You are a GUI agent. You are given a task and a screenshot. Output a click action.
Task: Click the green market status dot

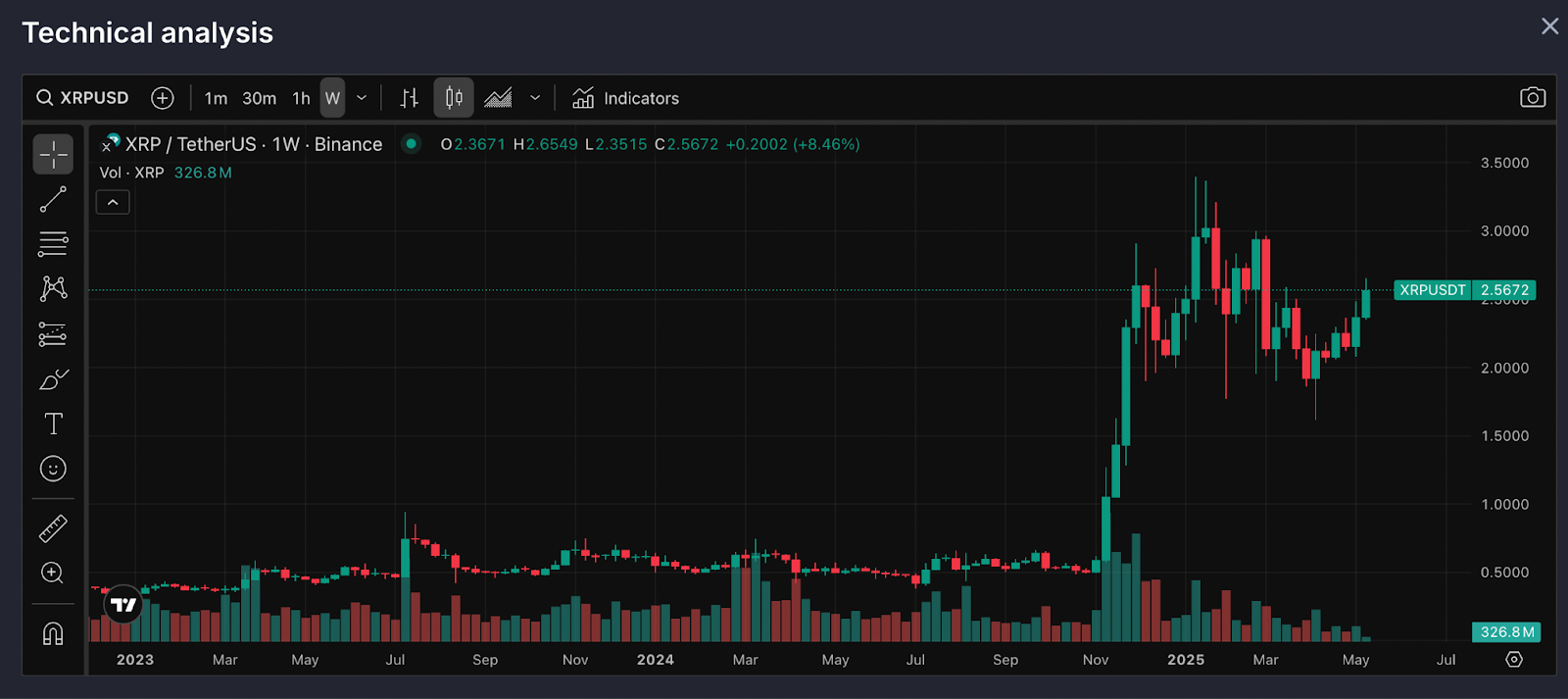[x=412, y=144]
